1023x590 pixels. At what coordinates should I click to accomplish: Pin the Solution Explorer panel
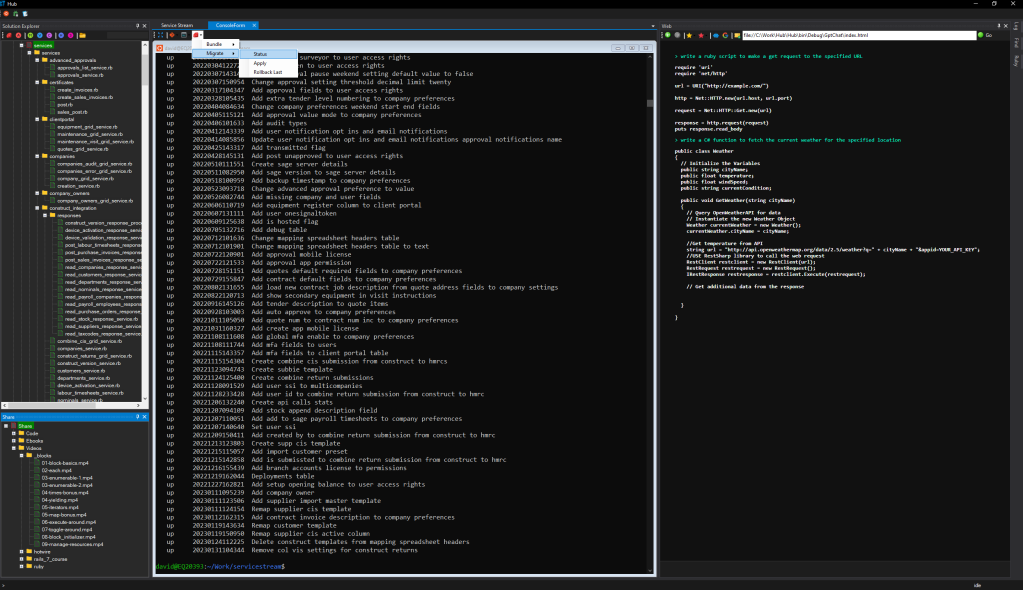point(137,26)
